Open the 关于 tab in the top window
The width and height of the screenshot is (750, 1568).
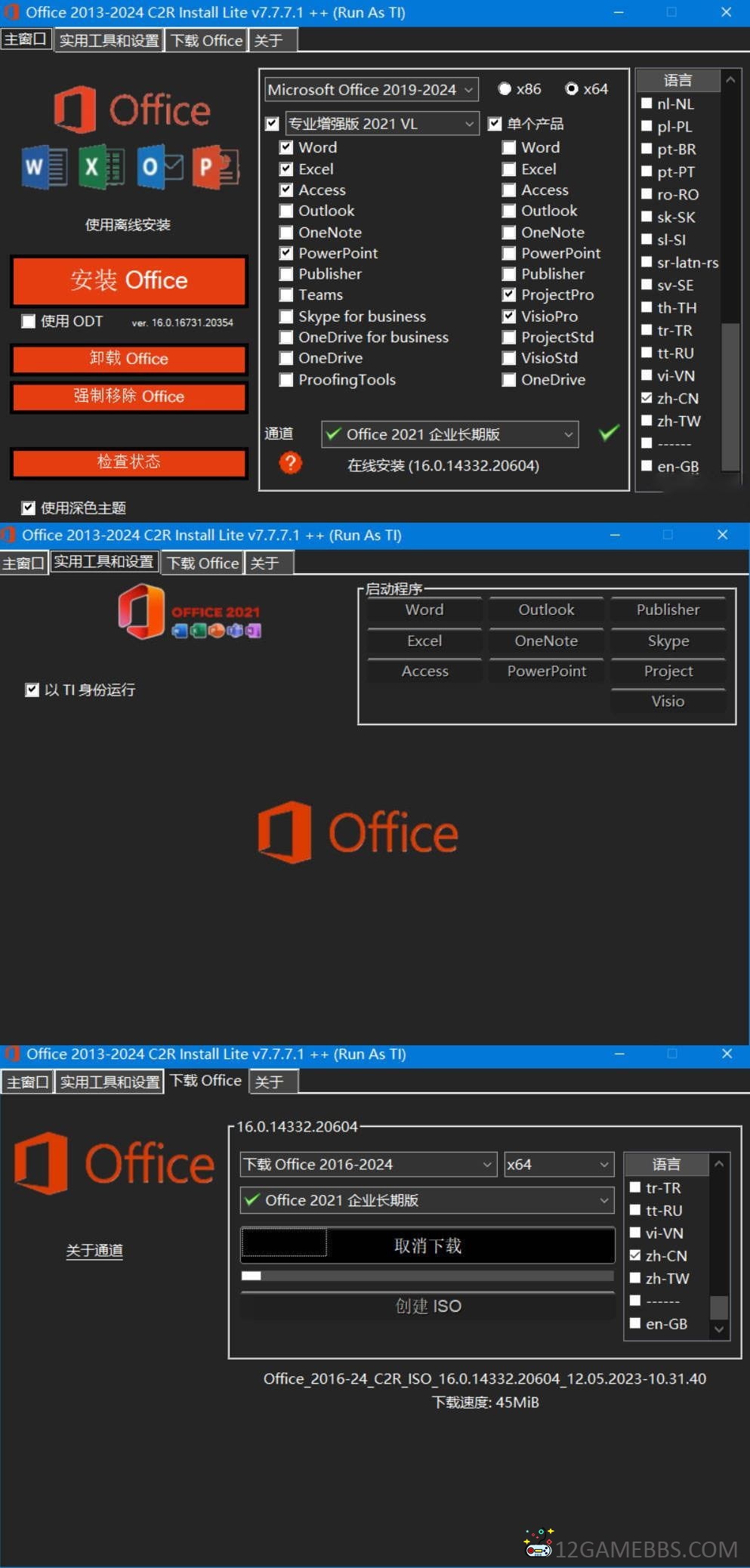(268, 41)
